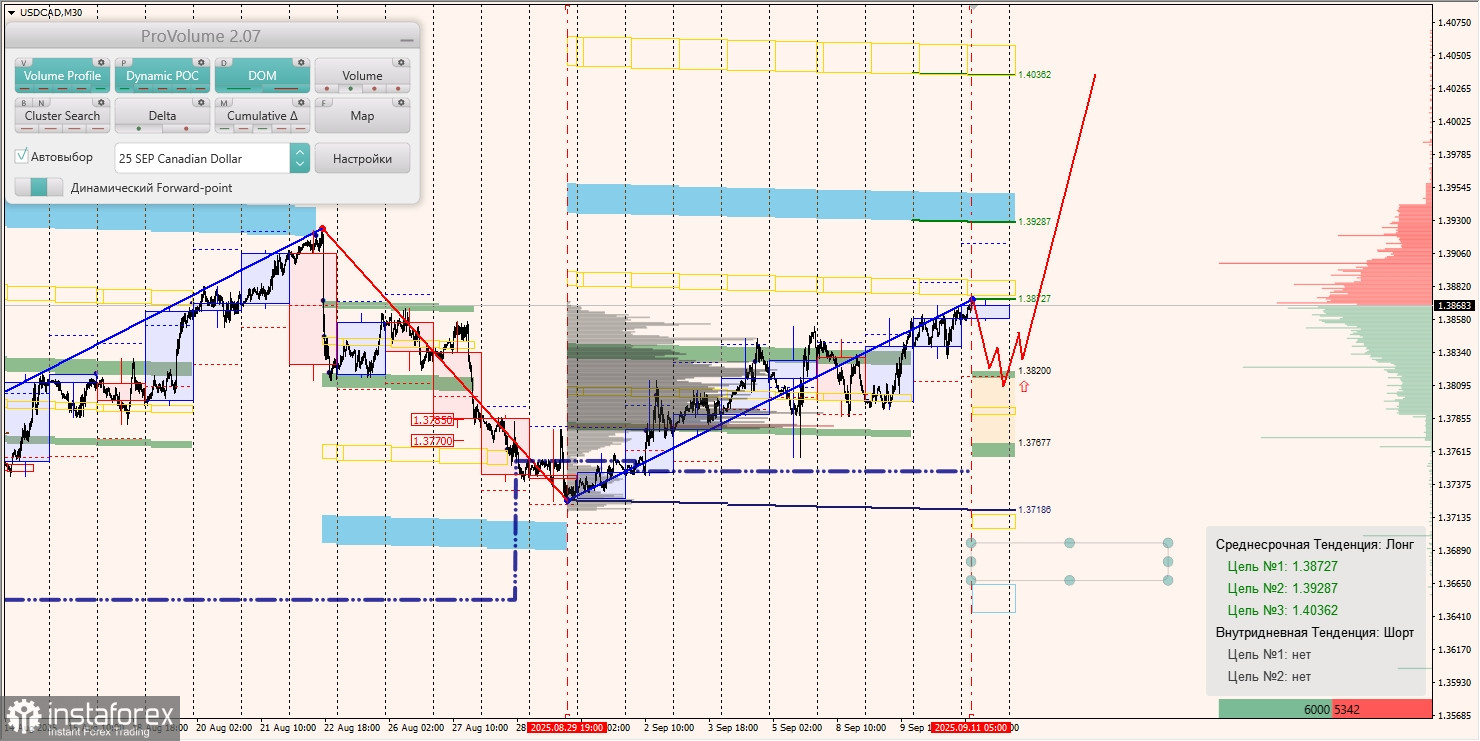
Task: Click the 1.38200 level label on chart
Action: [x=1035, y=371]
